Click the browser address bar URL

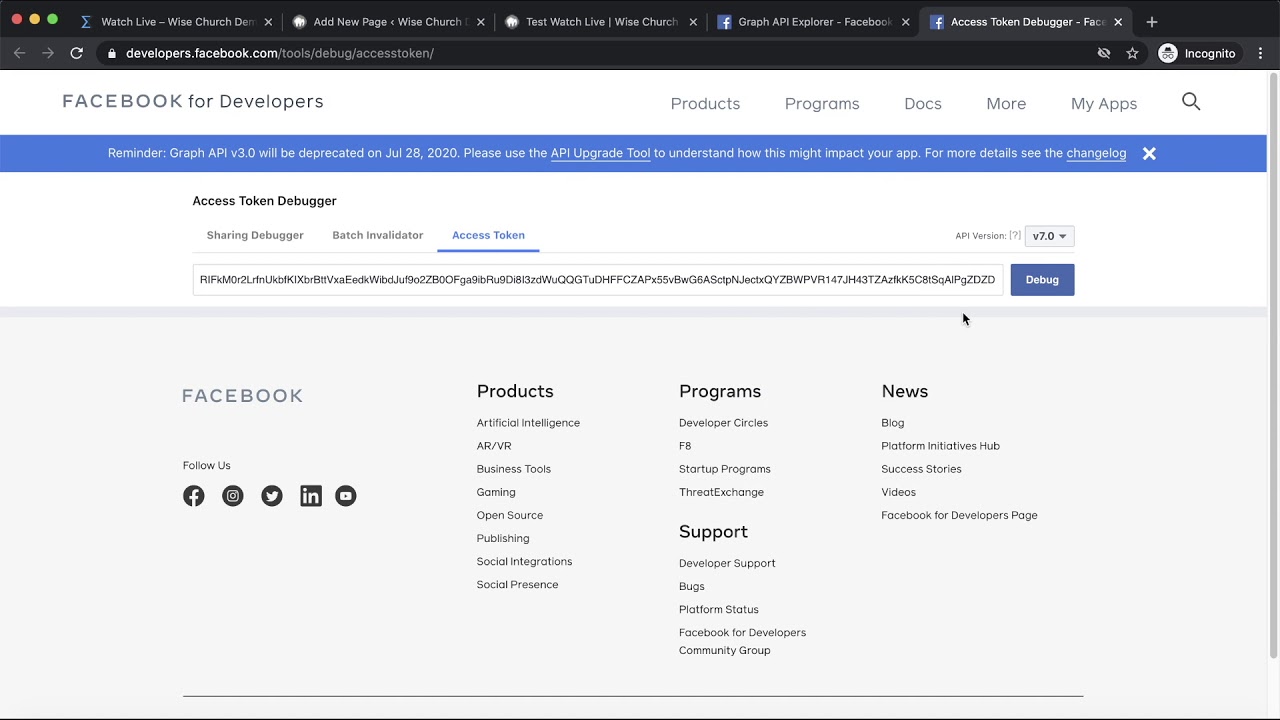point(280,53)
